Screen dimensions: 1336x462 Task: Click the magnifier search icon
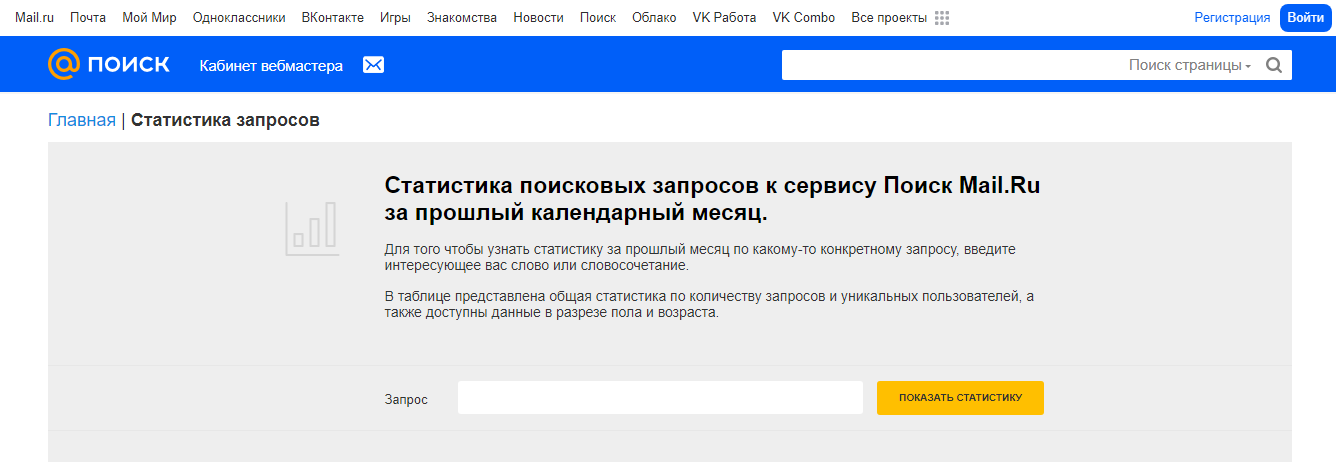point(1274,65)
